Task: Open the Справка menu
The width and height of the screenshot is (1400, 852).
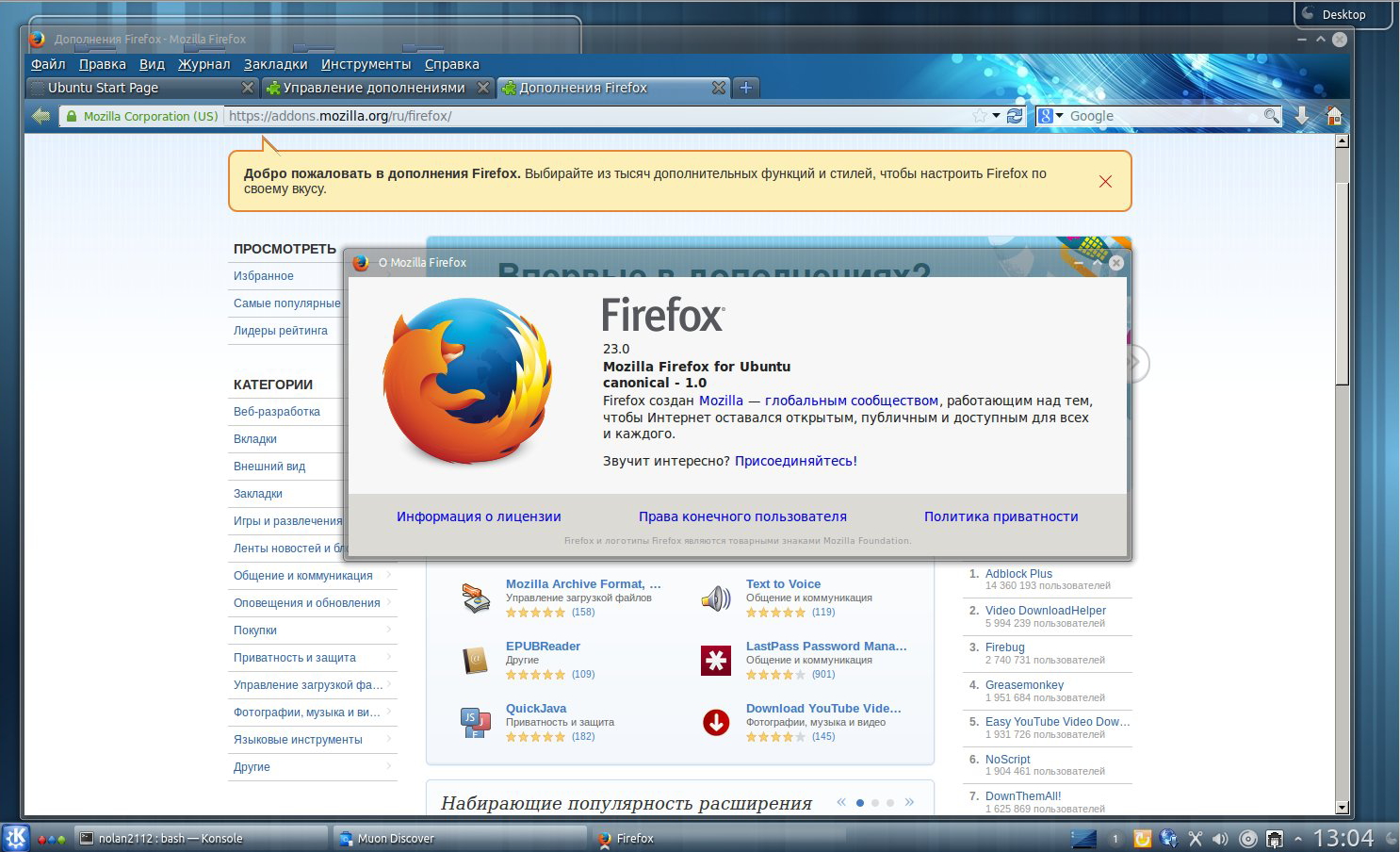Action: click(452, 64)
